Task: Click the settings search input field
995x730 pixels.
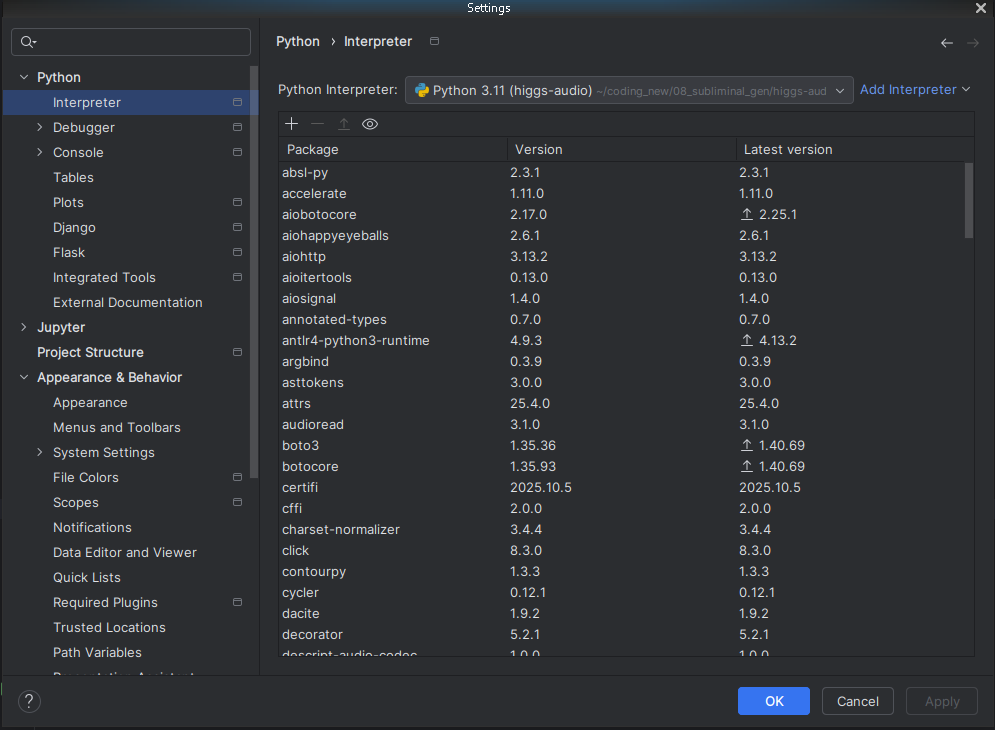Action: [140, 42]
